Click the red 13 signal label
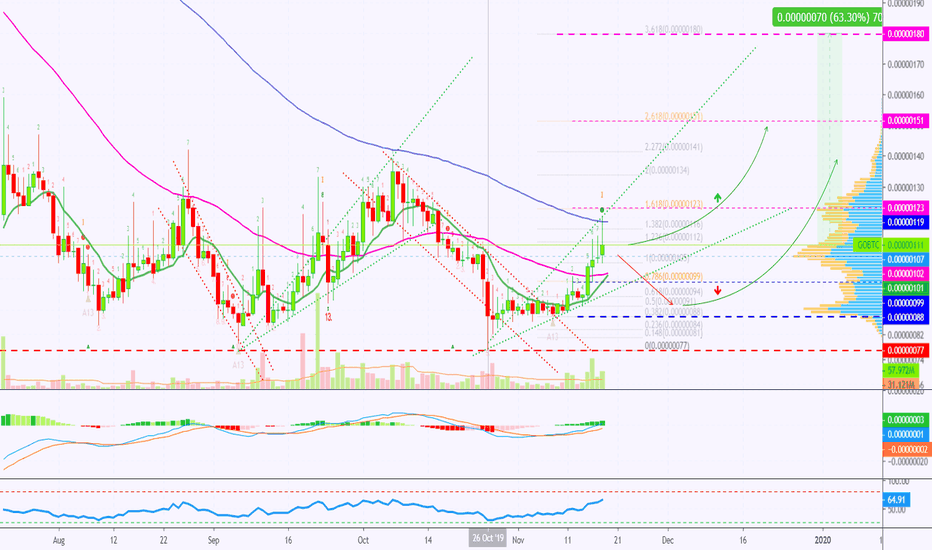 tap(328, 317)
